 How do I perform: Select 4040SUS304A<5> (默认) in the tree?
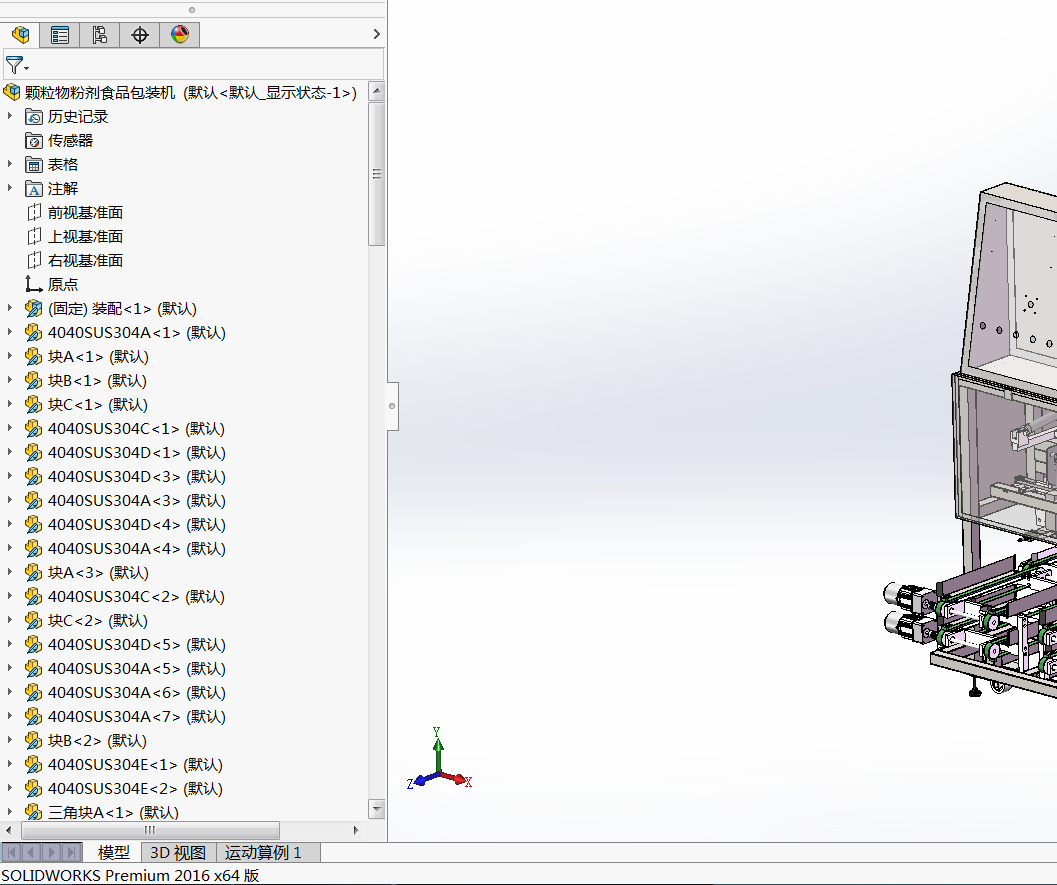click(137, 669)
